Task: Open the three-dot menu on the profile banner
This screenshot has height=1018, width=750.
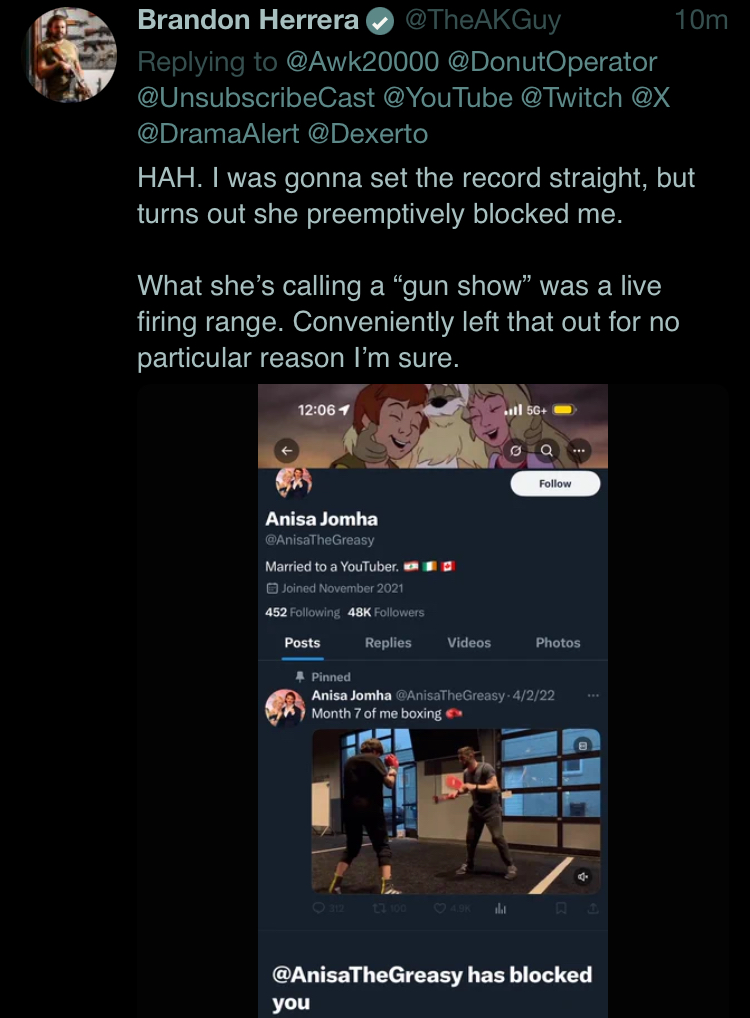Action: pos(579,450)
